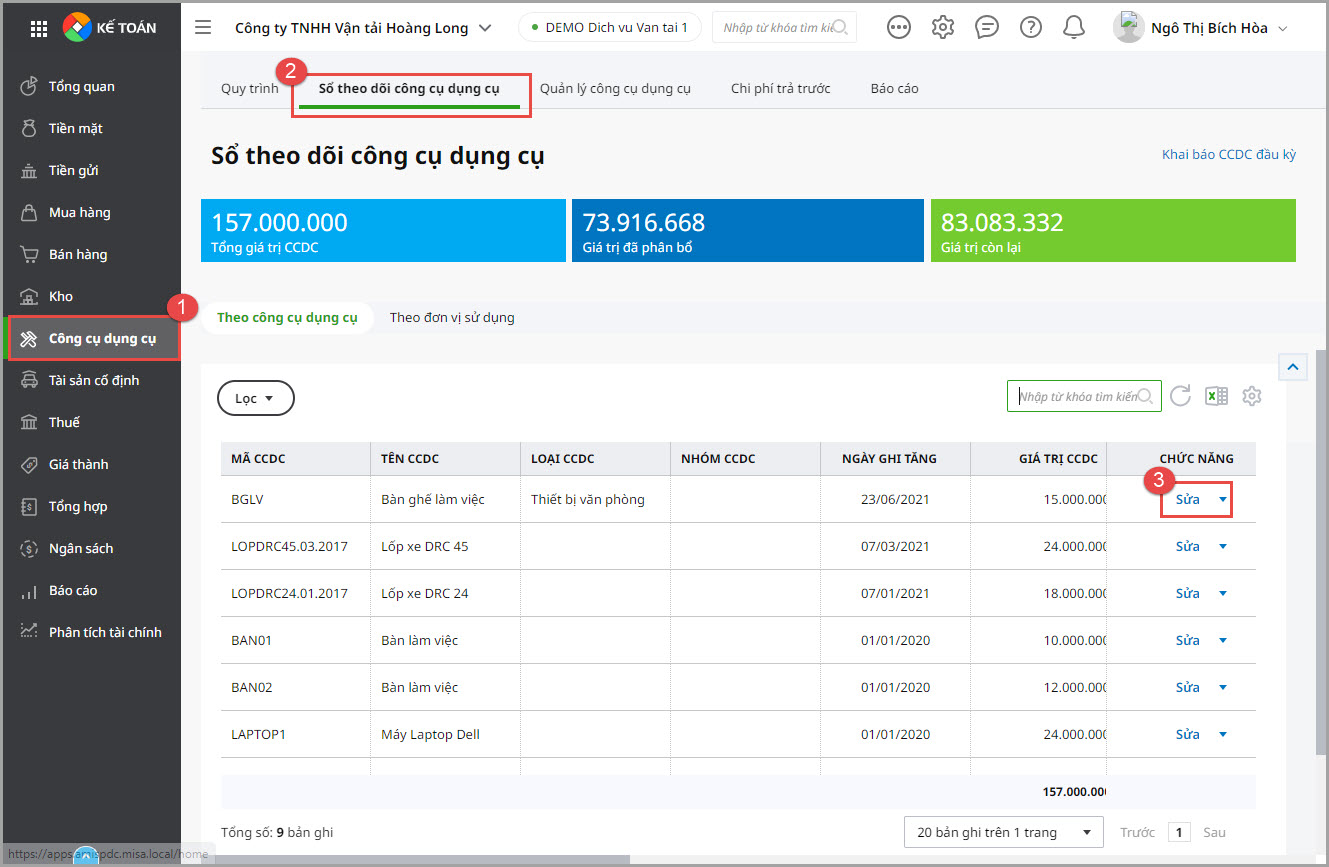Open Tài sản cố định in sidebar
The height and width of the screenshot is (867, 1329).
point(94,380)
